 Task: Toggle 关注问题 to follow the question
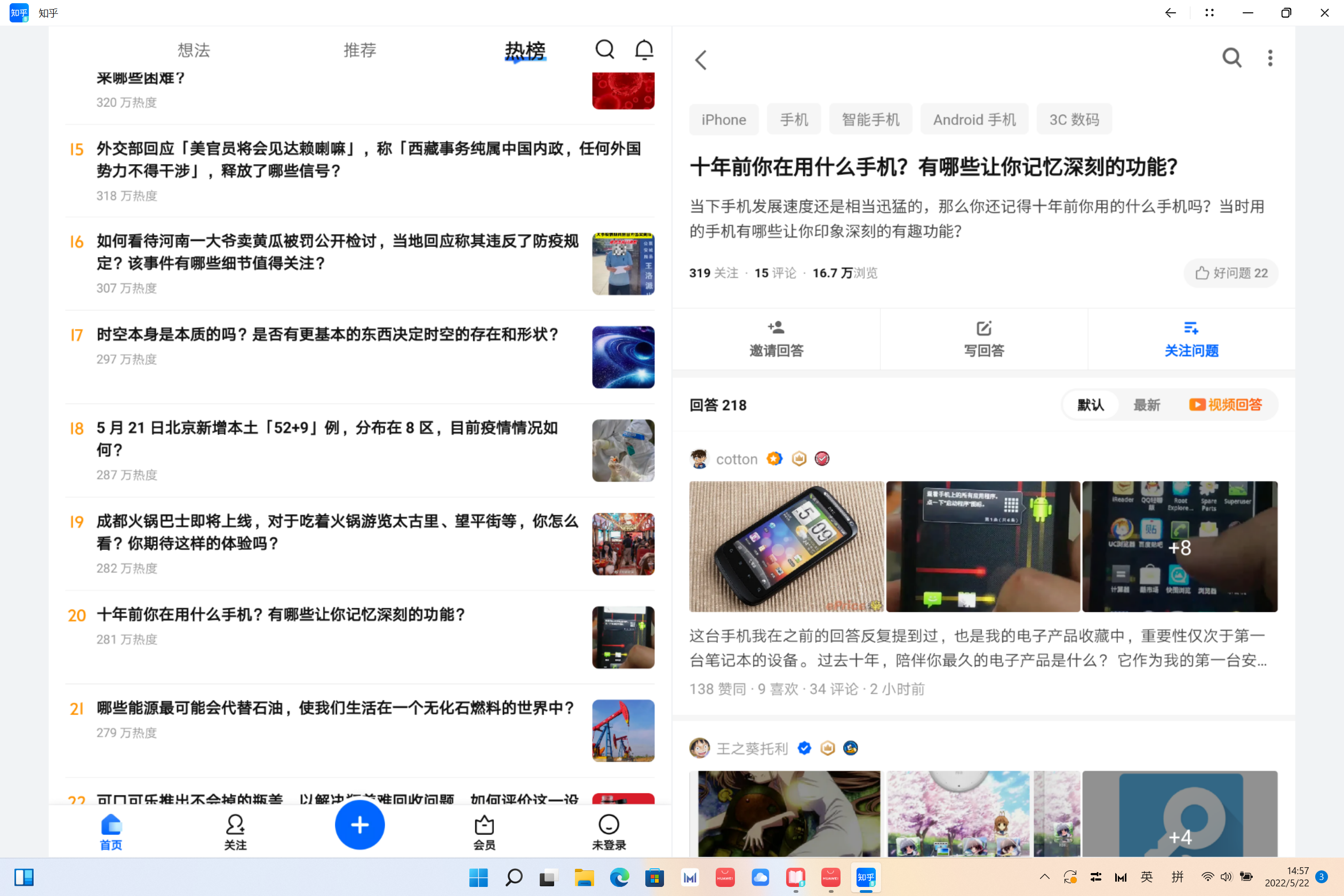[1191, 339]
